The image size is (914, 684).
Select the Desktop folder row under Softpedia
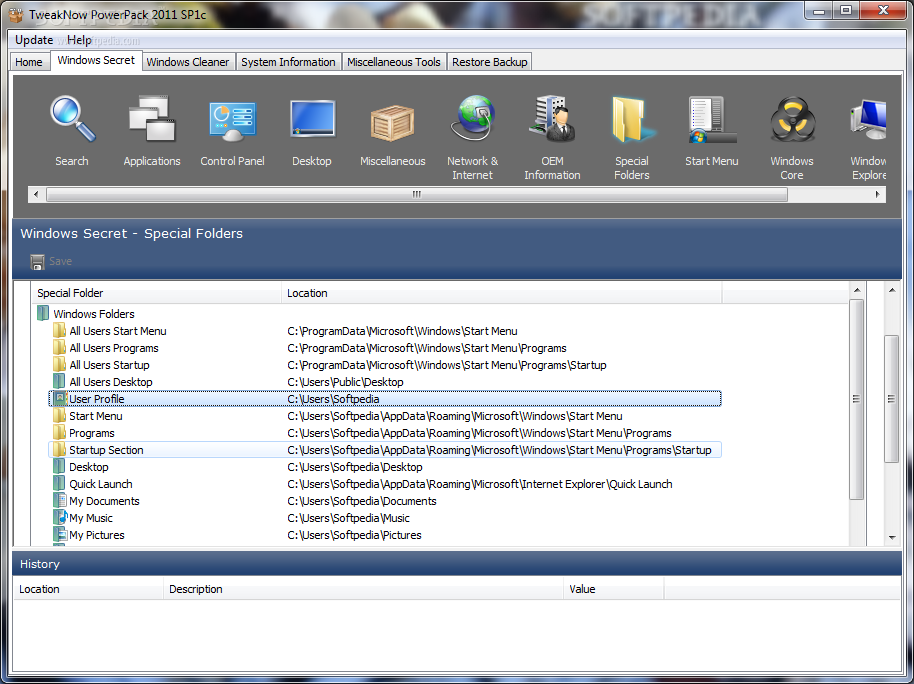click(385, 466)
